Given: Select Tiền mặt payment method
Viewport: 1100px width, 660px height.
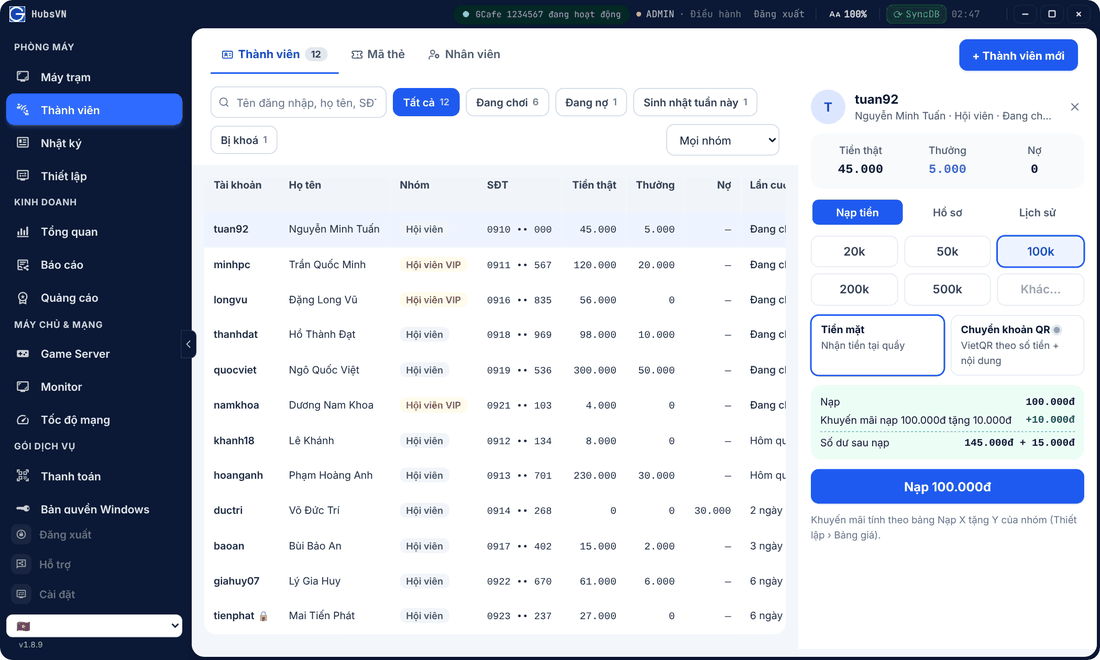Looking at the screenshot, I should click(877, 345).
